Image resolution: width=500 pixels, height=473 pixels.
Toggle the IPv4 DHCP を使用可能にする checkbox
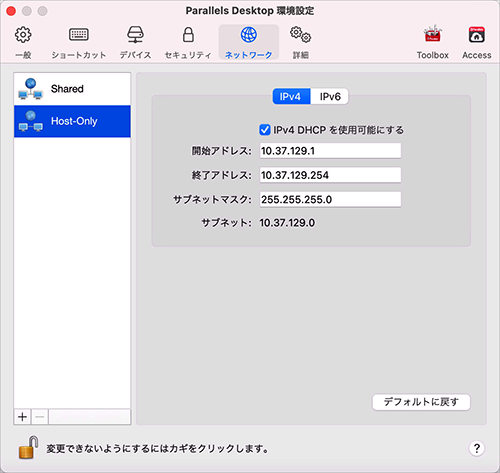(x=265, y=130)
